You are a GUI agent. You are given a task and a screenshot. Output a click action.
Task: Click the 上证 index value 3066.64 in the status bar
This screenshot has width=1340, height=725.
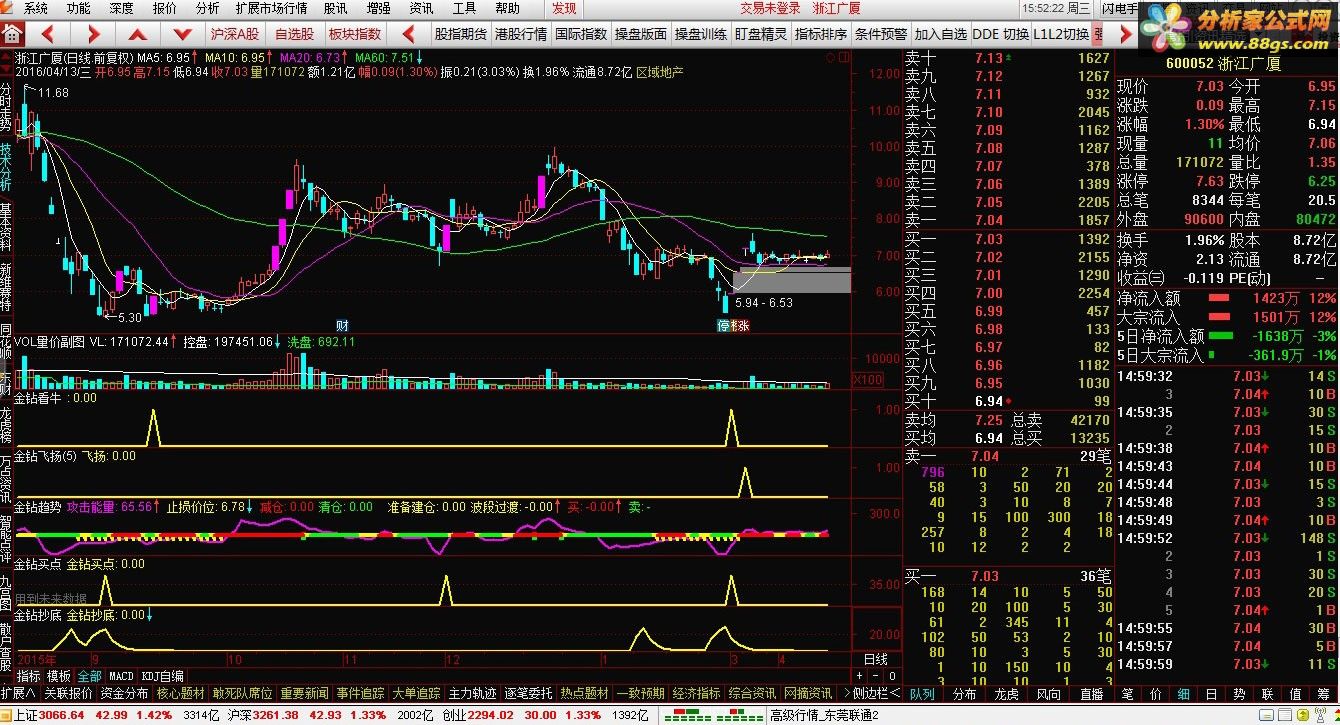[62, 716]
